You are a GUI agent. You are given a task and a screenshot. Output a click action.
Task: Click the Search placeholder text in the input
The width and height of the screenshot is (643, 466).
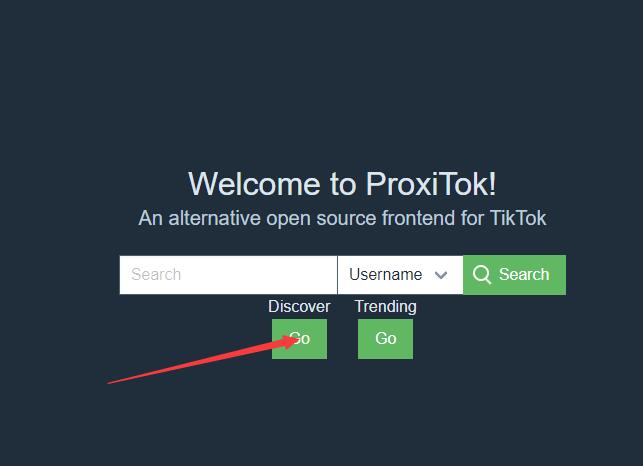[x=156, y=274]
